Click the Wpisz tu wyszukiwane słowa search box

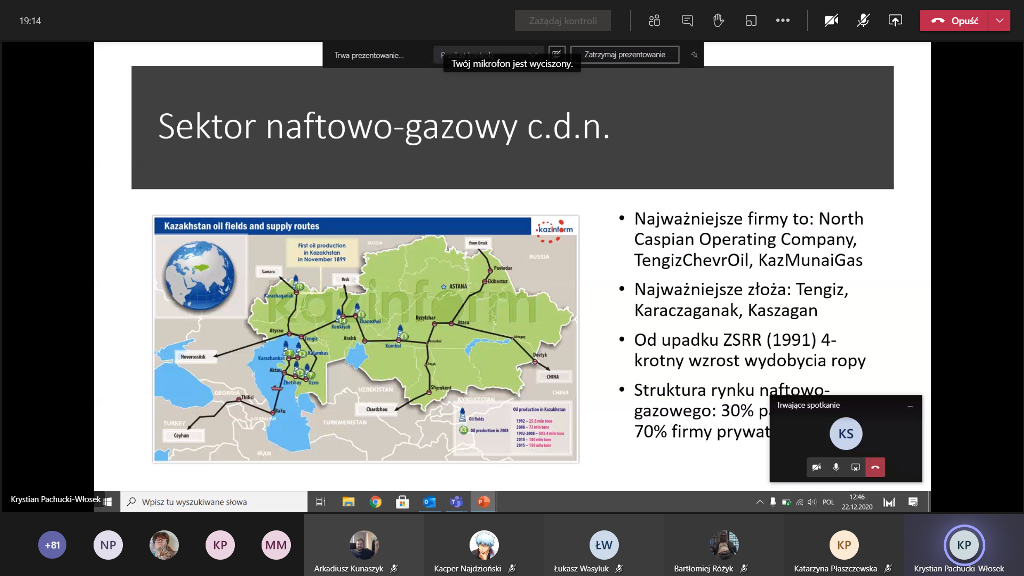point(214,502)
